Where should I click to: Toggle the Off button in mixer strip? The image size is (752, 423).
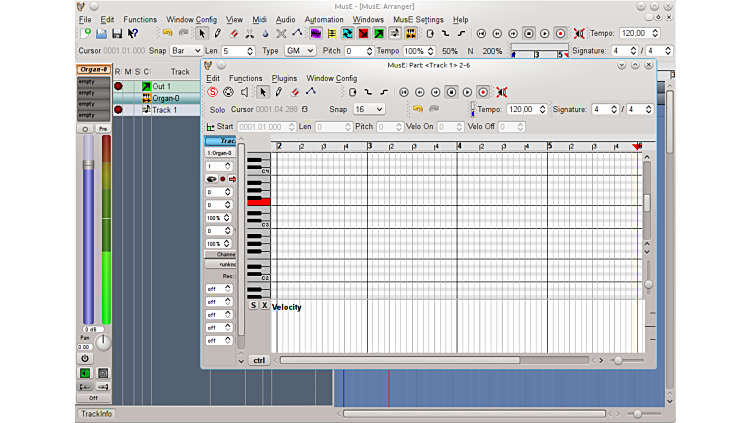93,397
